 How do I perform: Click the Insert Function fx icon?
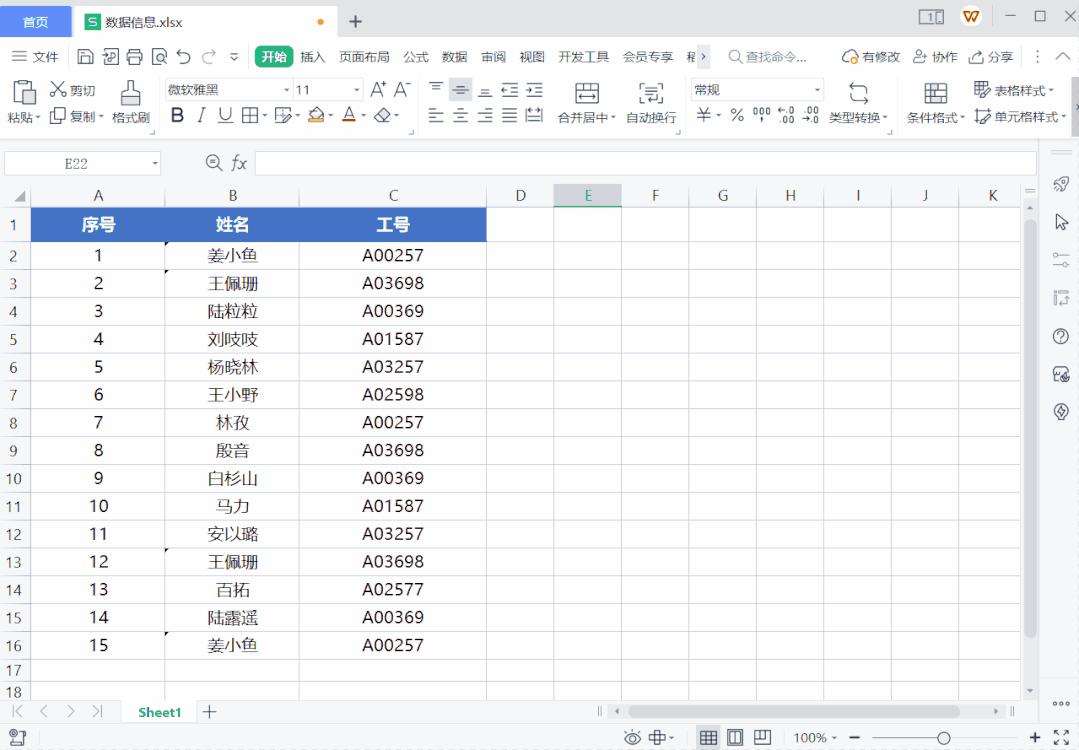click(237, 162)
